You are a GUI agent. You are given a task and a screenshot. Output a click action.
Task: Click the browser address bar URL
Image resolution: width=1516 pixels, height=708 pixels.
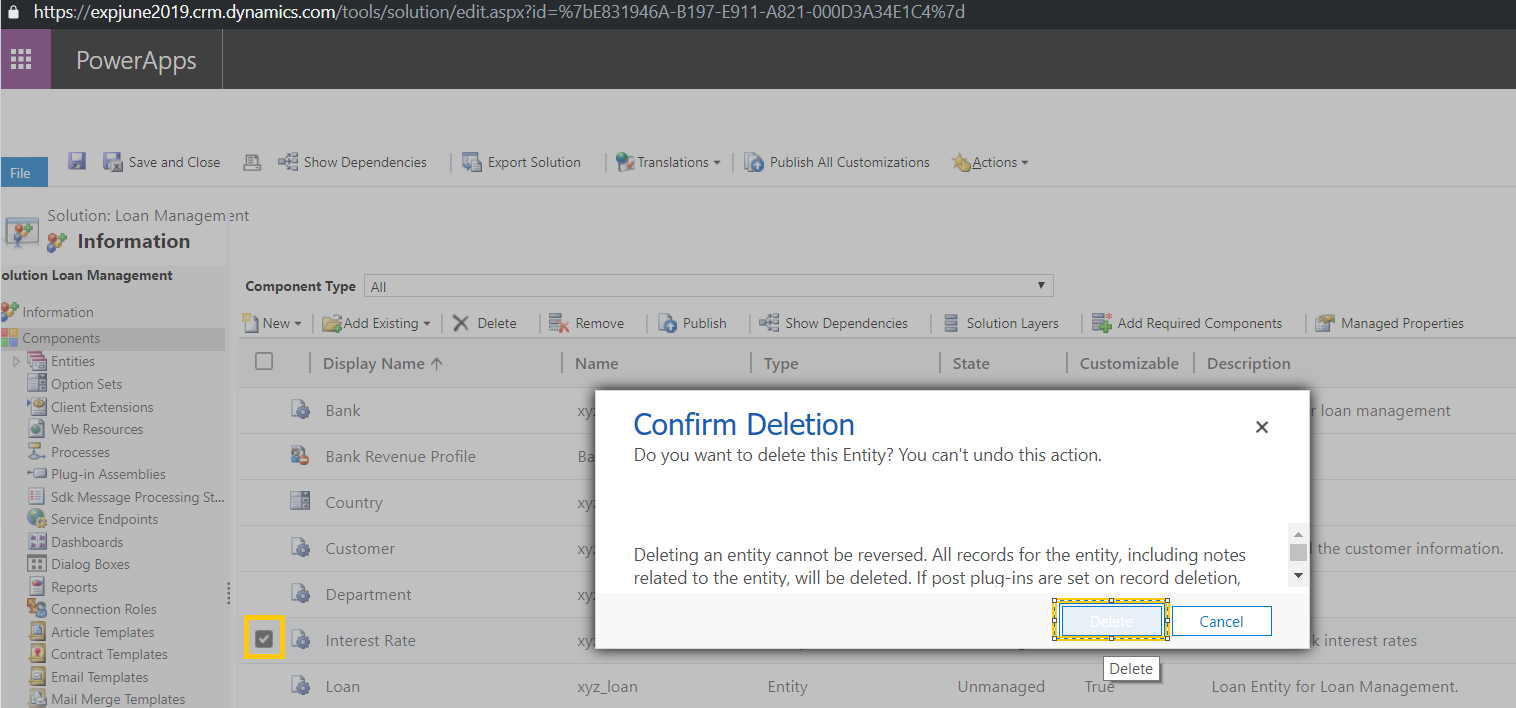click(499, 13)
